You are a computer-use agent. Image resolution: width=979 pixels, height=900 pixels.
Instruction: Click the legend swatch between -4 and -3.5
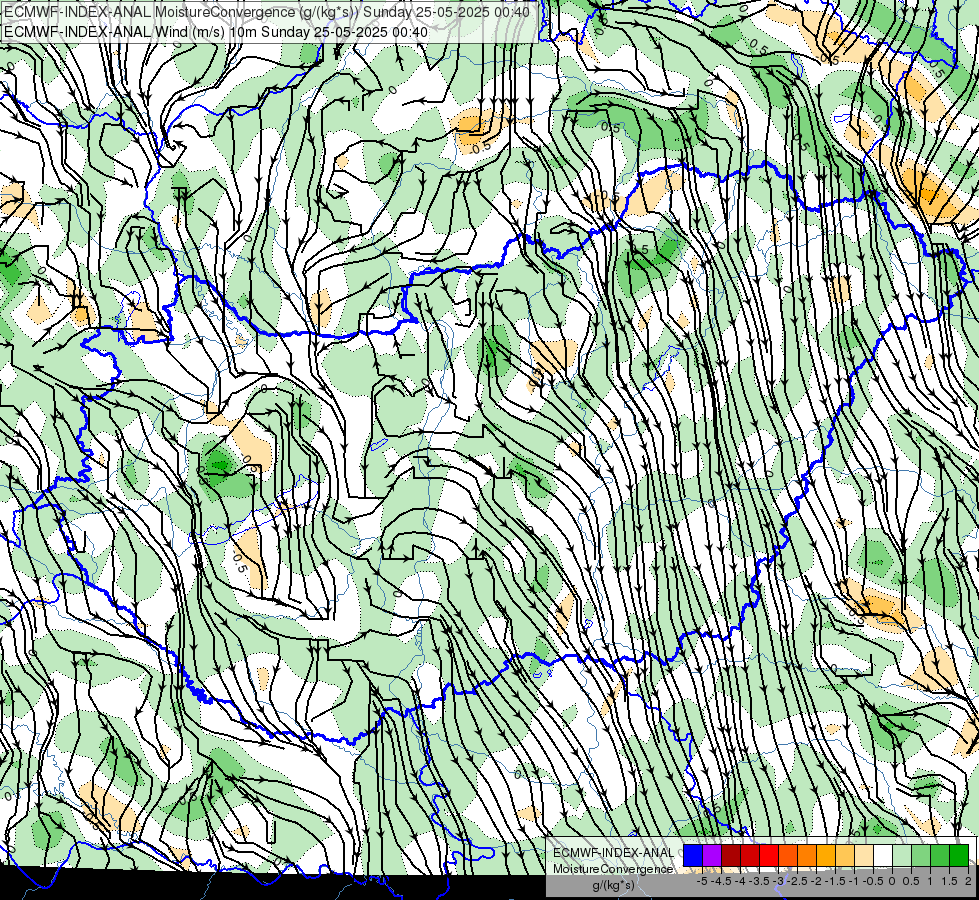[750, 855]
